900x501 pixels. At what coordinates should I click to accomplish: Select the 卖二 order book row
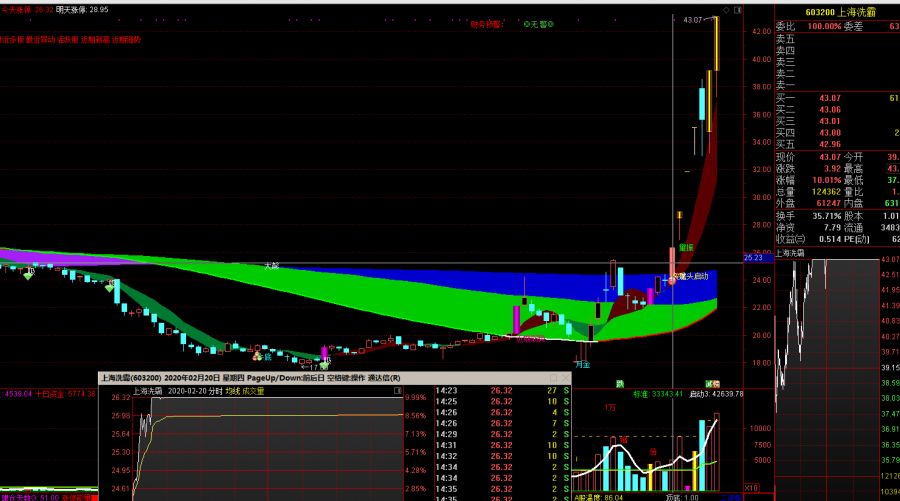(837, 73)
